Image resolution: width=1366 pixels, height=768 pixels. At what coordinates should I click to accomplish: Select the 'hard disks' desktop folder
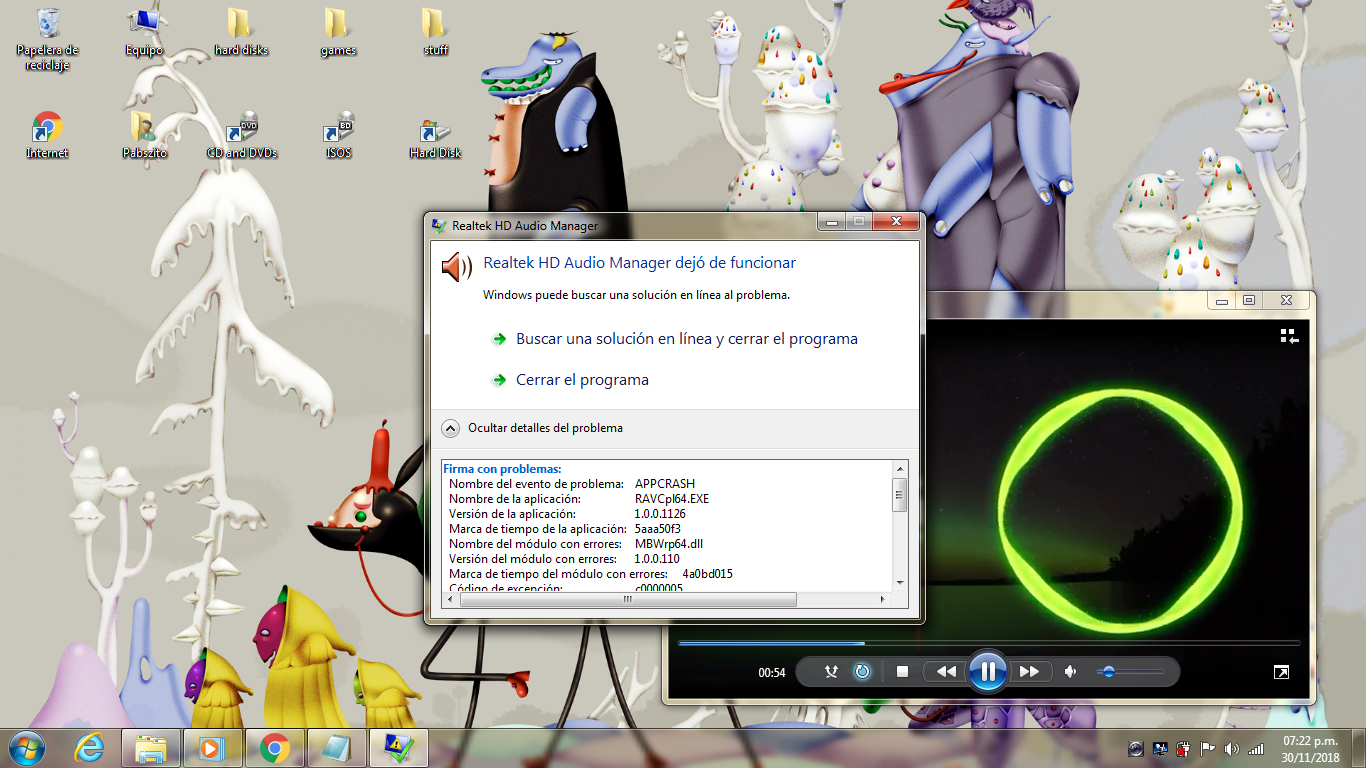(241, 33)
